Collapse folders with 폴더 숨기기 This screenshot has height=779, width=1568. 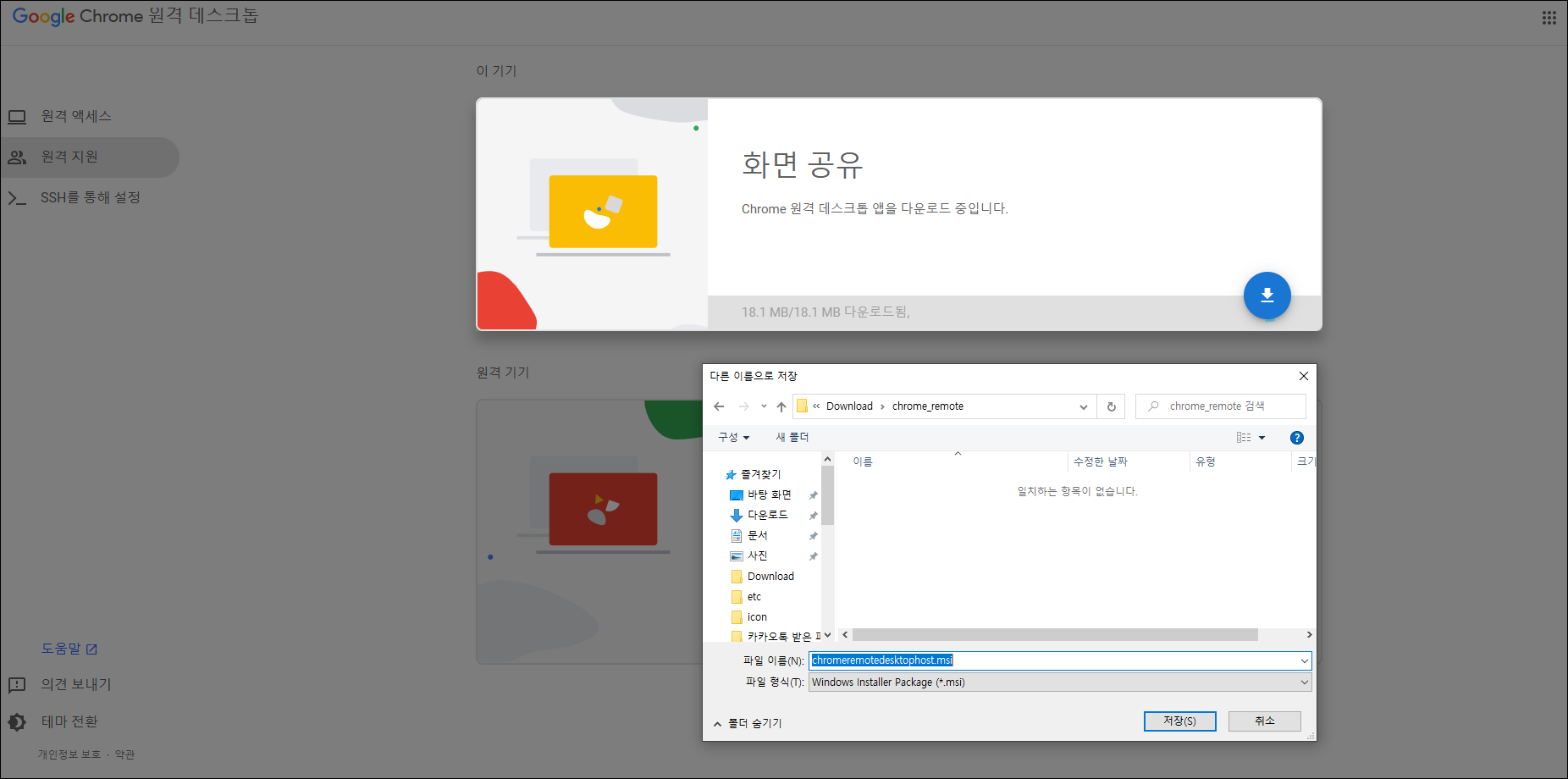click(x=748, y=724)
